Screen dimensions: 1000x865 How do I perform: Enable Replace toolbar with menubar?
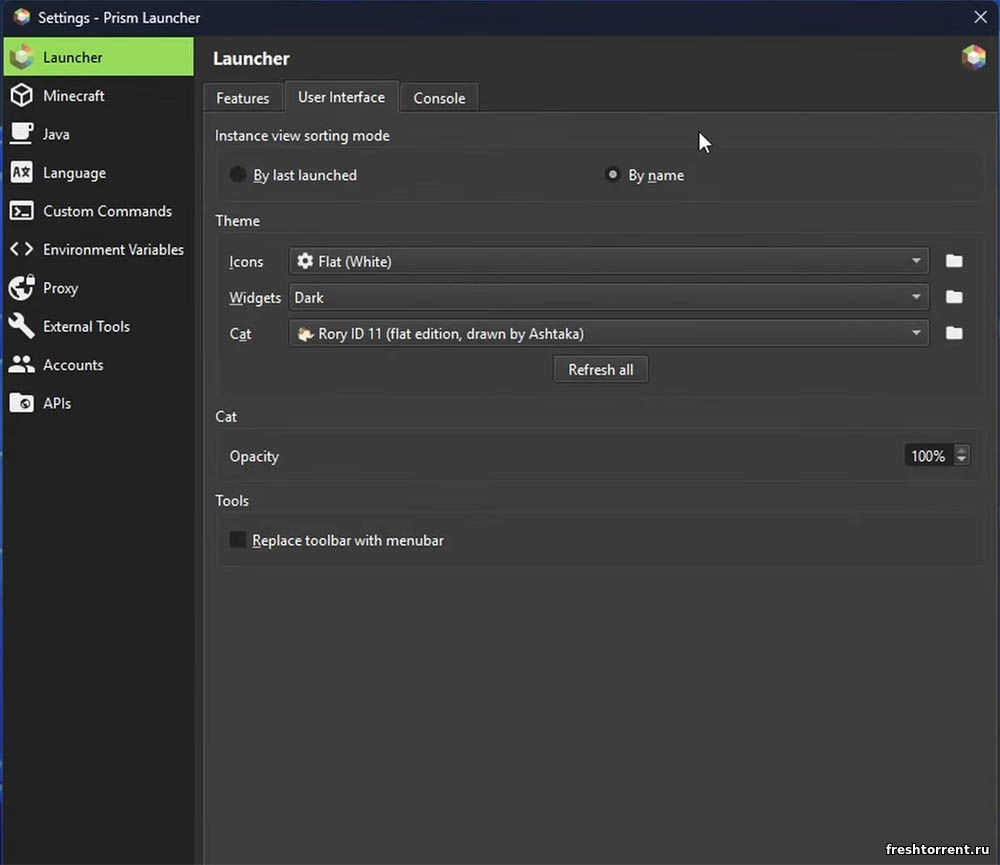click(x=238, y=540)
